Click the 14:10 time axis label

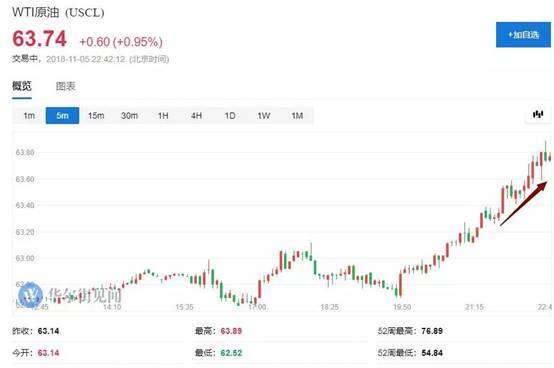112,307
